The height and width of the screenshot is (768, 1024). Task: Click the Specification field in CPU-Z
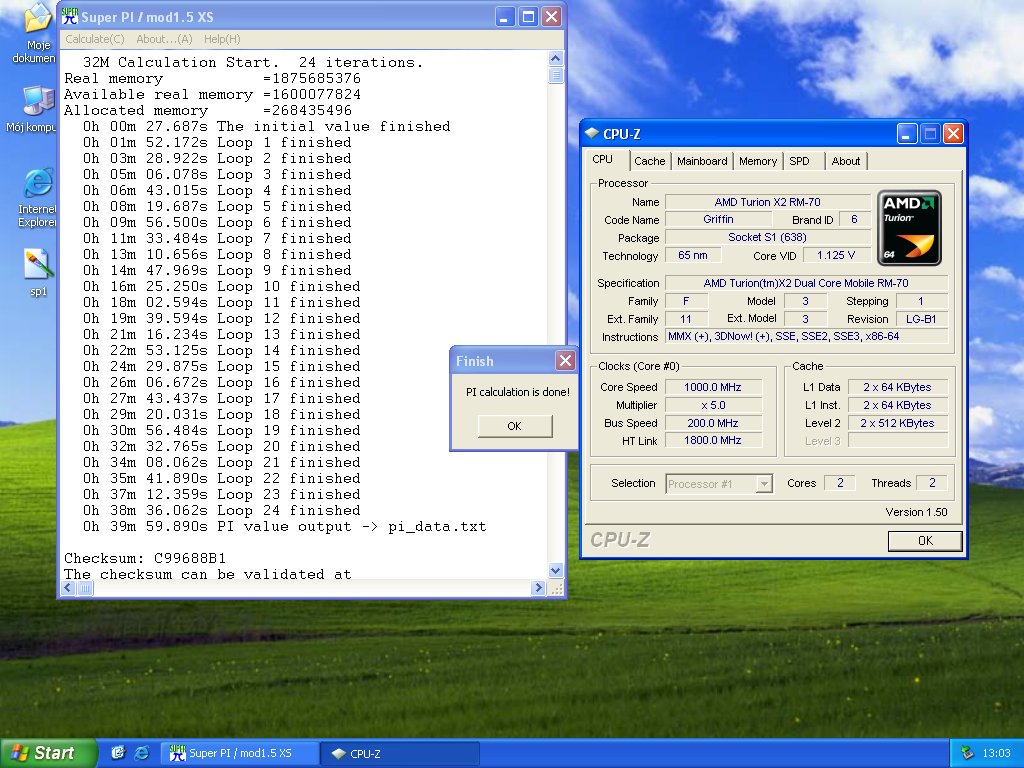(x=807, y=283)
